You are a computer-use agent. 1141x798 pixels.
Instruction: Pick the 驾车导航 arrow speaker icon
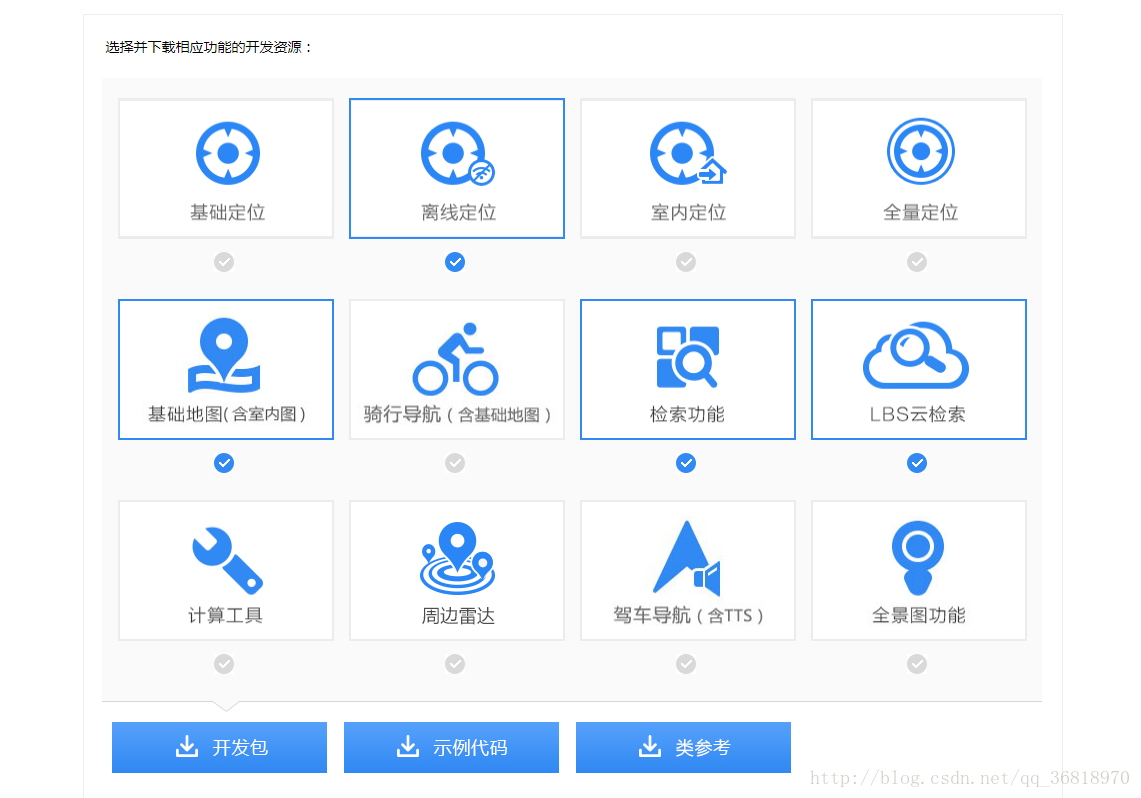coord(686,558)
